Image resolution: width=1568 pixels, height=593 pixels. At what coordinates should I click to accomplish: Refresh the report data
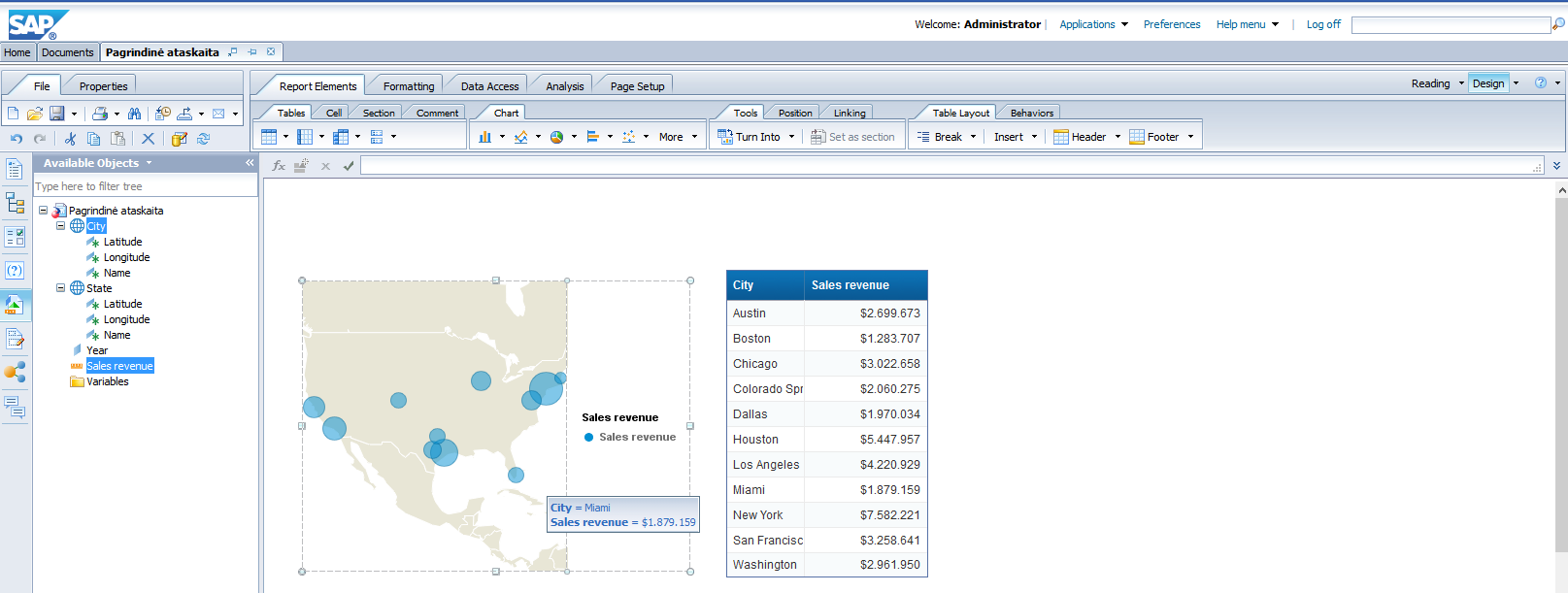tap(203, 139)
